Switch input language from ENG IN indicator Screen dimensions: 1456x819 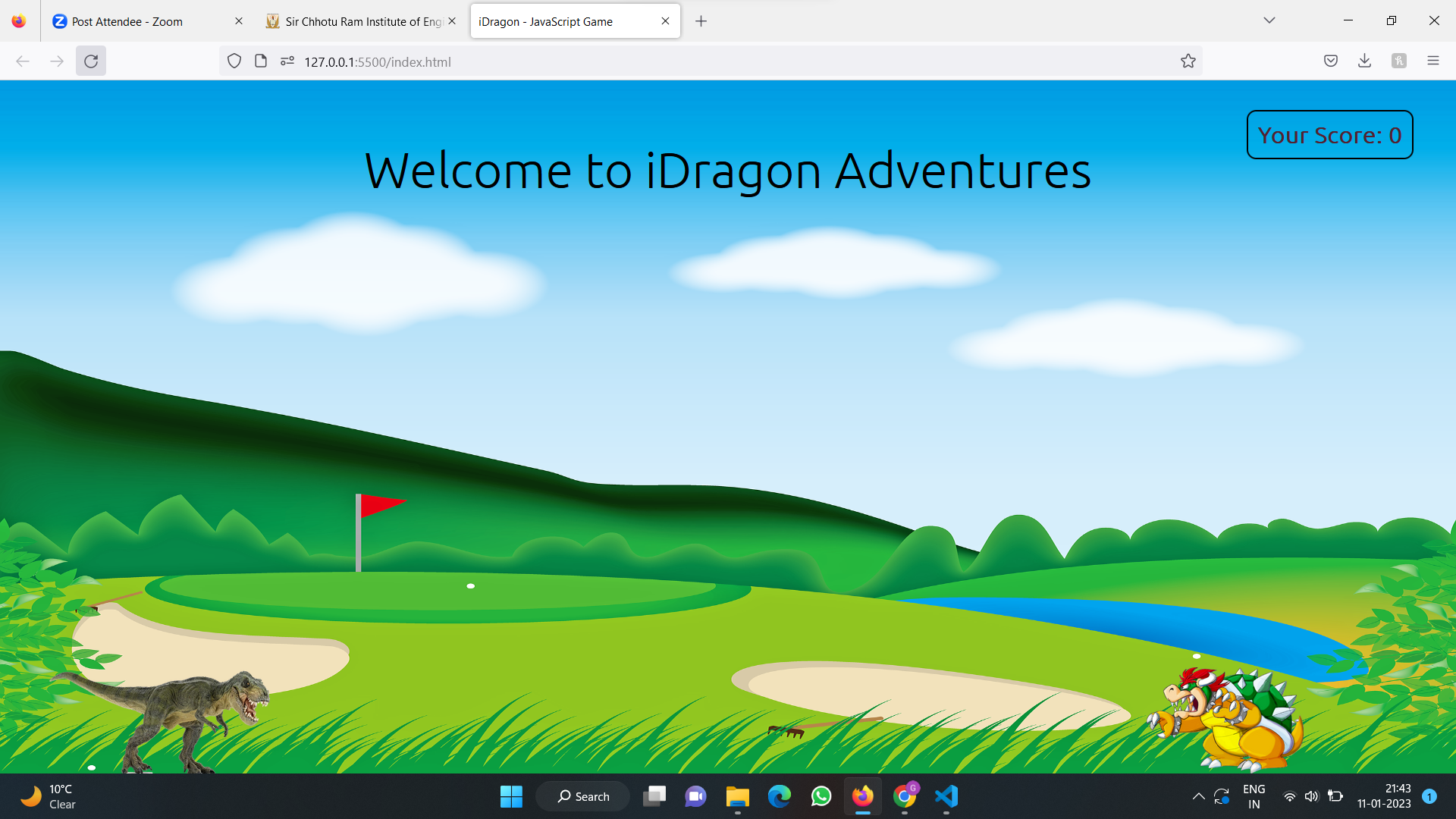(x=1255, y=796)
